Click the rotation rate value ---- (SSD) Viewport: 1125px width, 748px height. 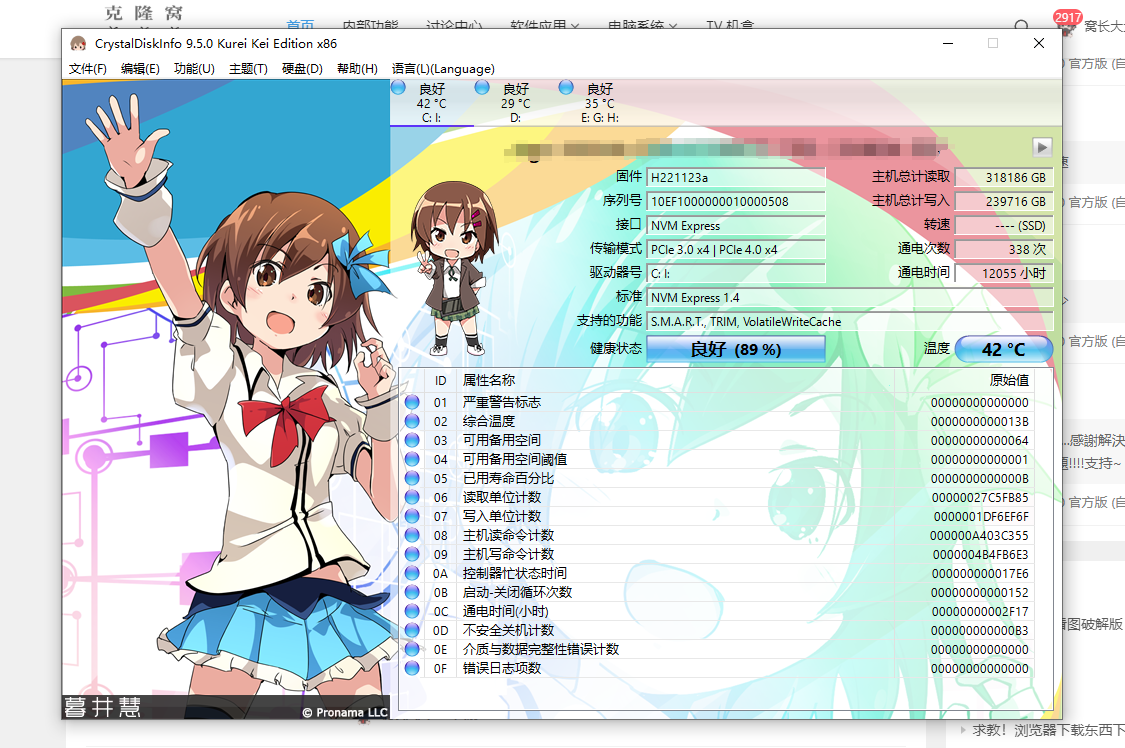[x=1004, y=226]
